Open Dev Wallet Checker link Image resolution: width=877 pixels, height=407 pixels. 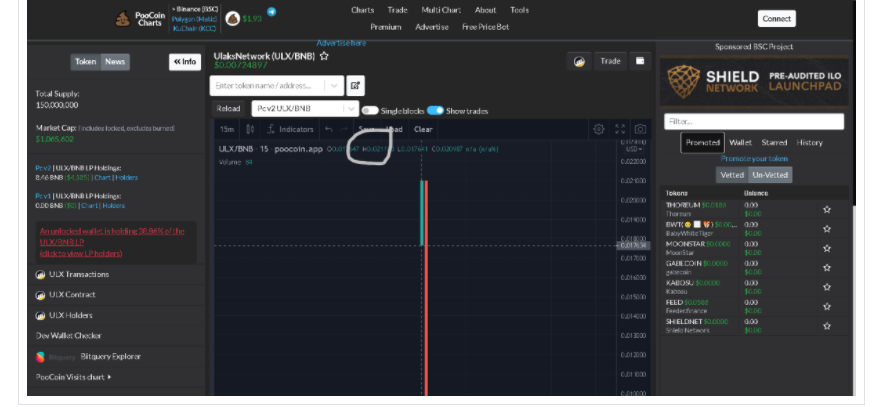[68, 336]
